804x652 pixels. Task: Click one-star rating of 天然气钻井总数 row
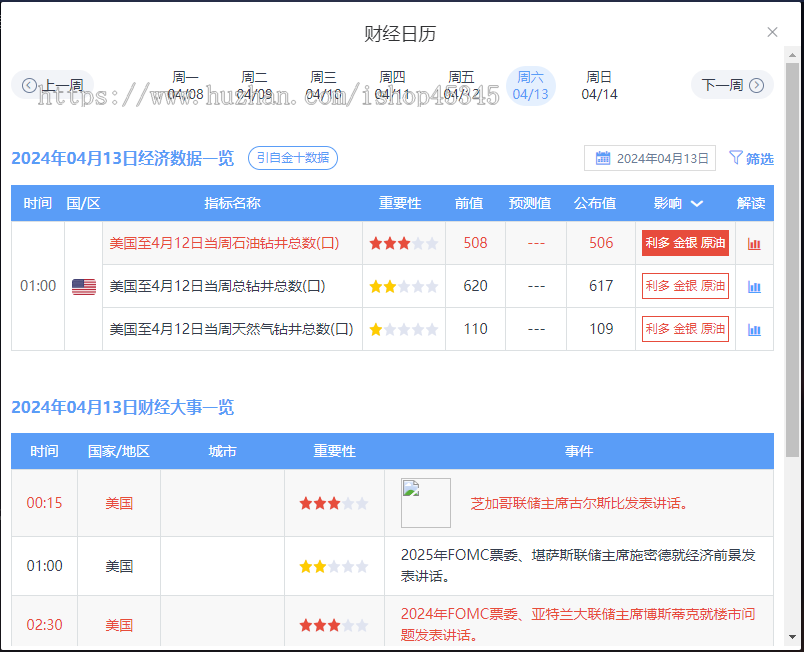point(404,330)
